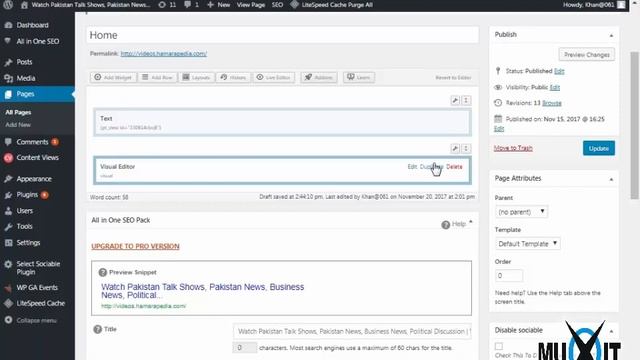Open Help in All in One SEO Pack
This screenshot has width=640, height=360.
click(454, 224)
